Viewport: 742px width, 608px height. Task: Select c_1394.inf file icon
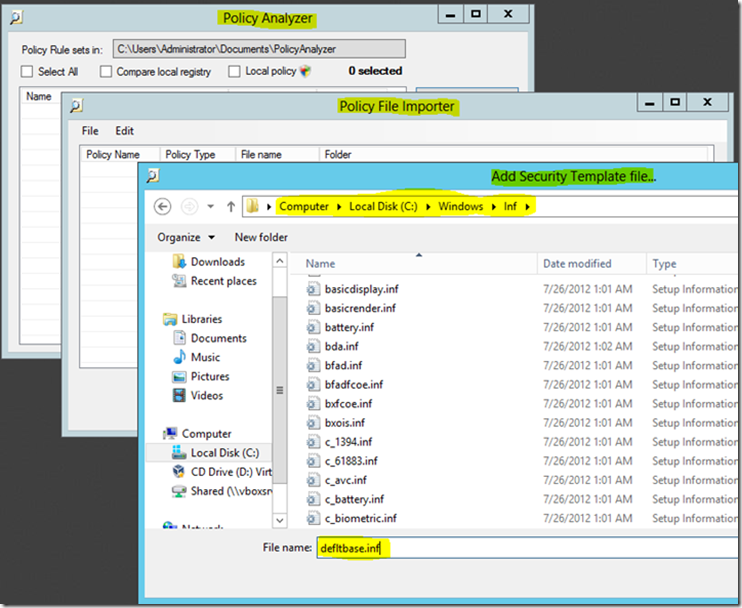tap(312, 442)
